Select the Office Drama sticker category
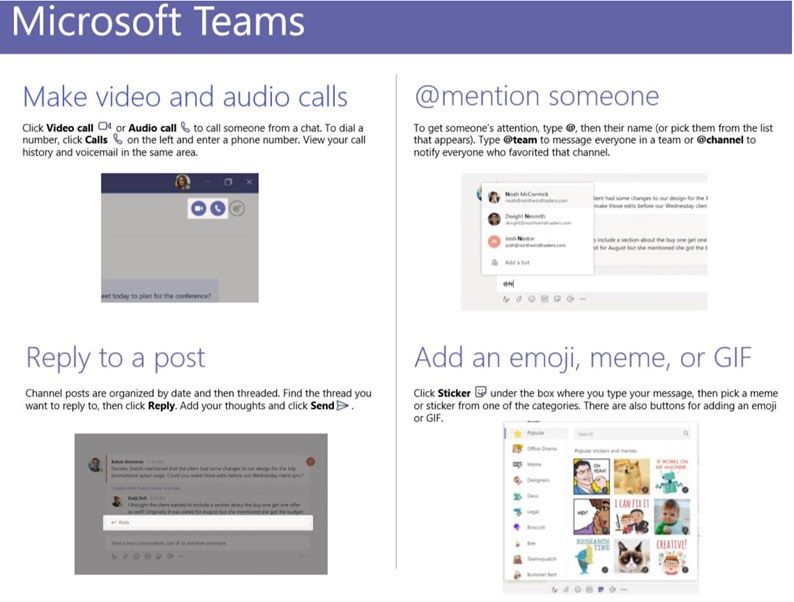Image resolution: width=794 pixels, height=602 pixels. click(535, 449)
